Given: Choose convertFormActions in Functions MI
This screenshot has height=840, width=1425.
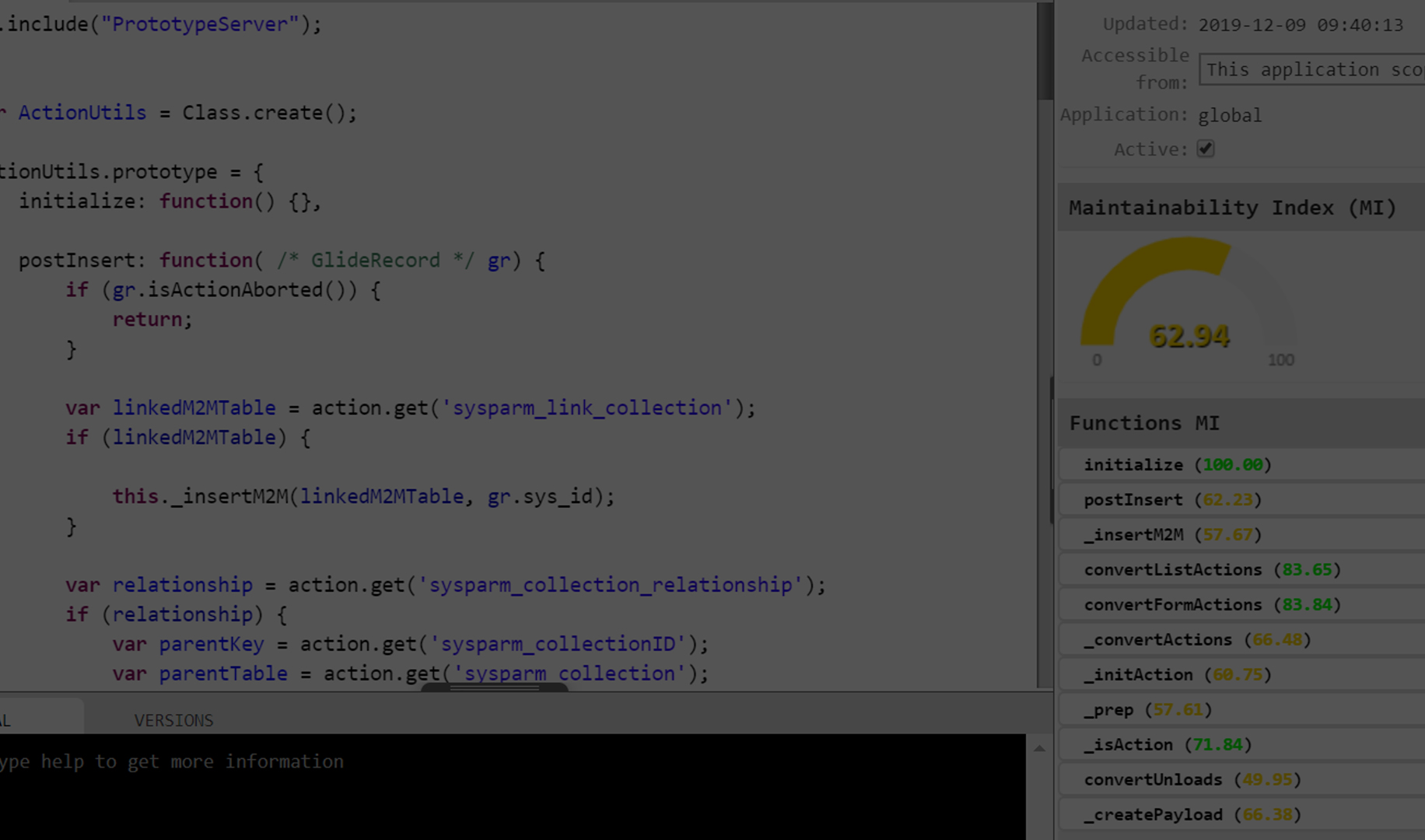Looking at the screenshot, I should coord(1212,604).
